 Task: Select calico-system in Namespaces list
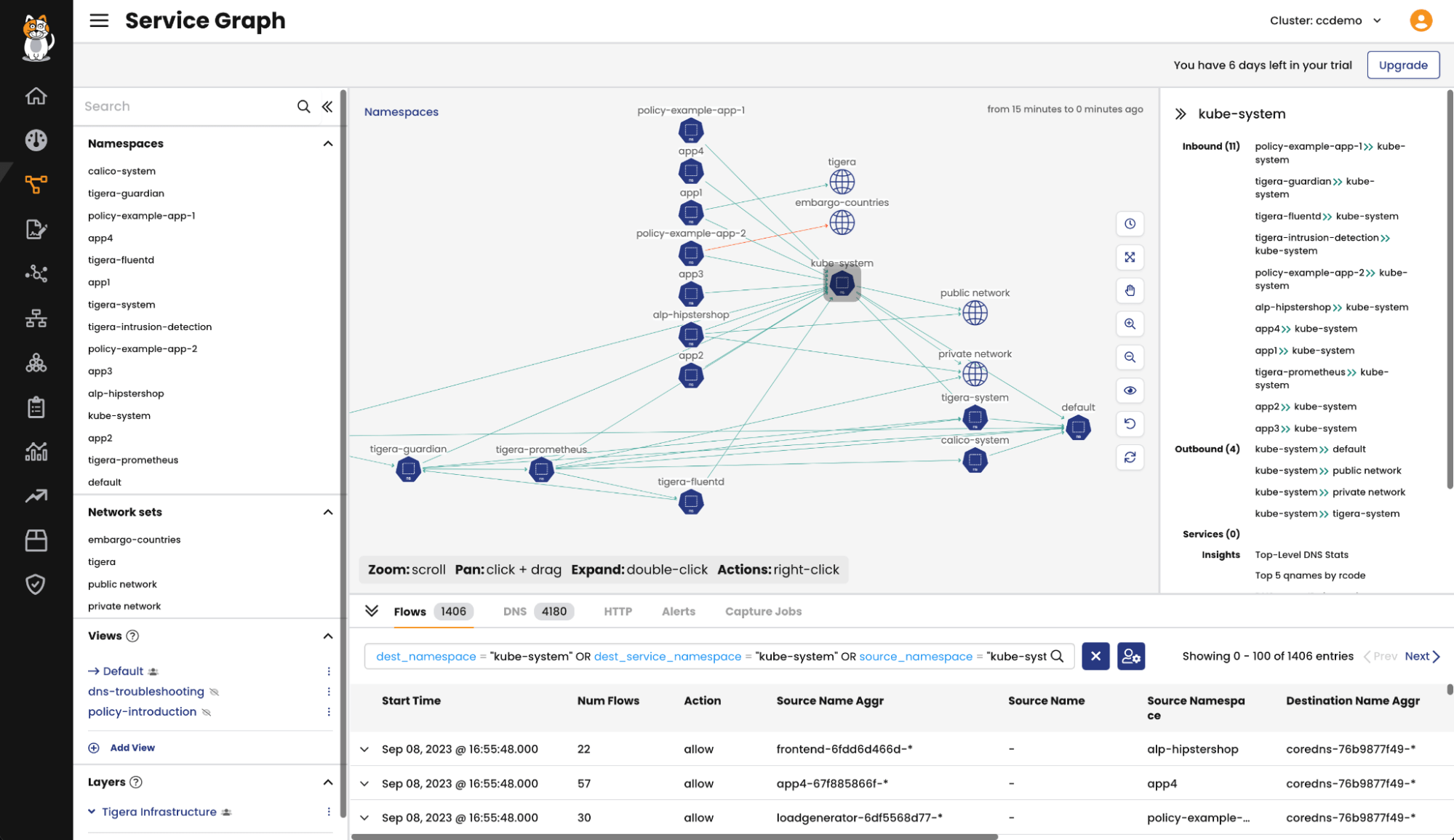pos(121,171)
